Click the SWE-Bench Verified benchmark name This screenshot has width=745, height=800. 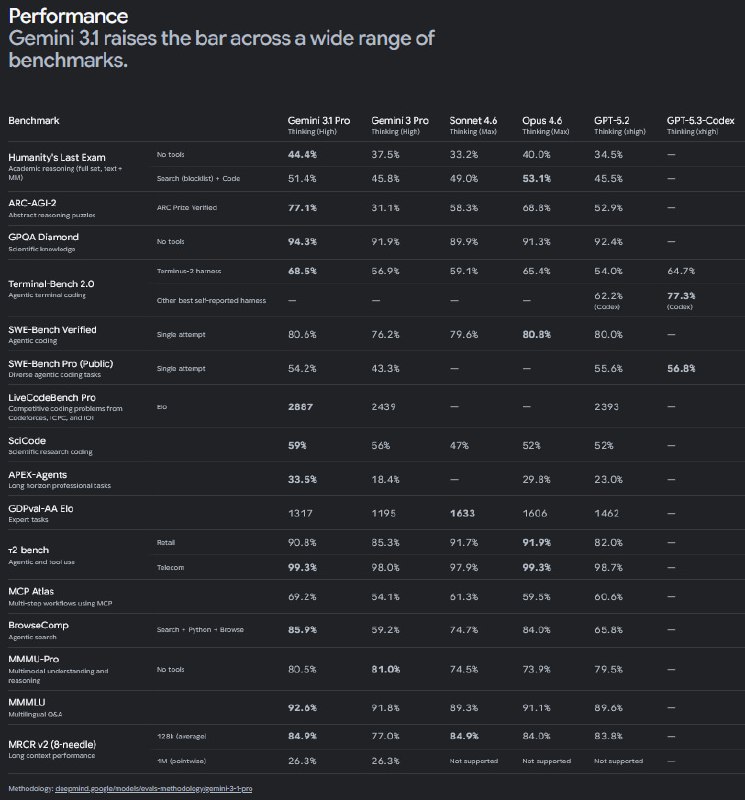coord(52,330)
